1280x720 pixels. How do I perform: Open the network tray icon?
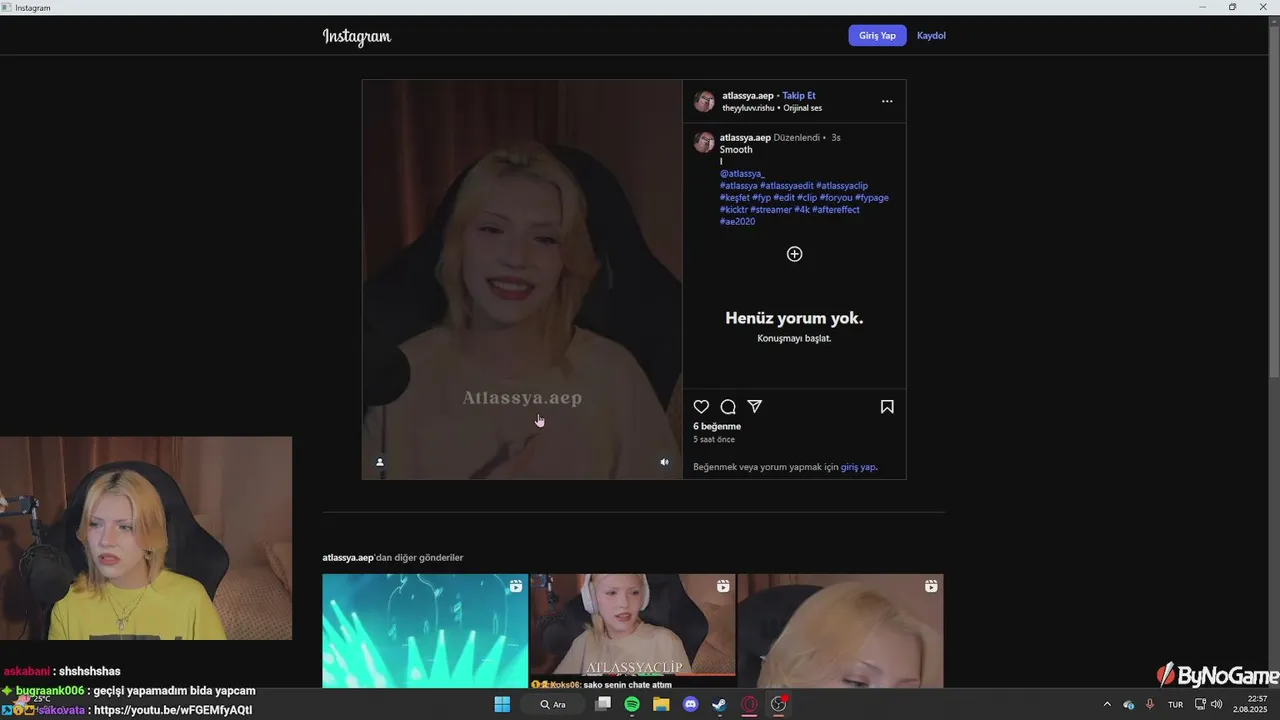[1201, 705]
